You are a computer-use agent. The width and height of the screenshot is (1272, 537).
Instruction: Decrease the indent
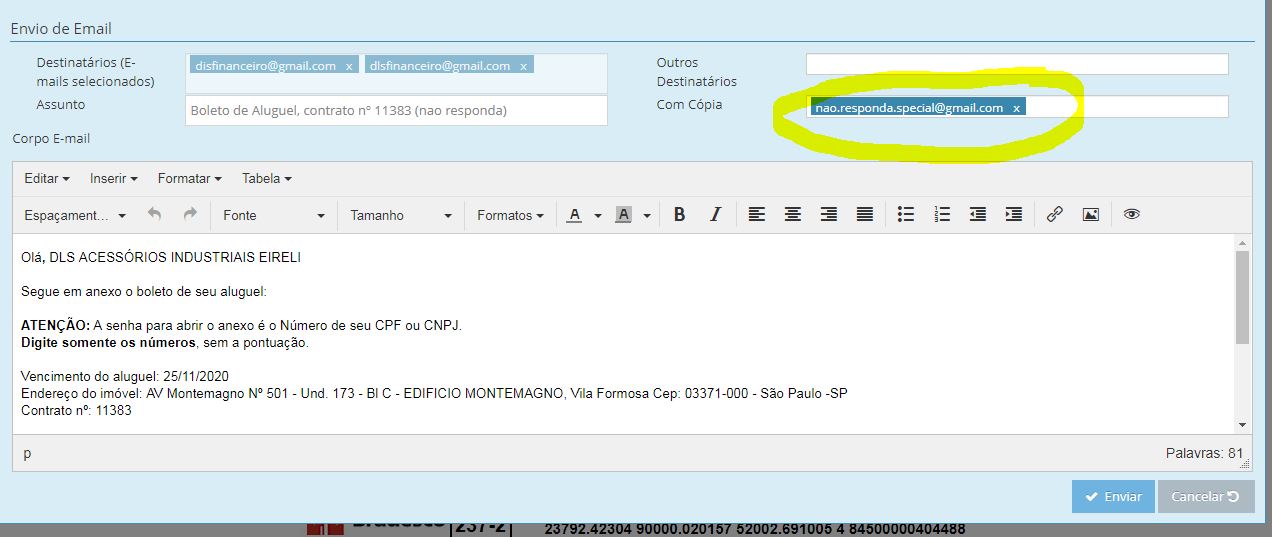click(978, 214)
